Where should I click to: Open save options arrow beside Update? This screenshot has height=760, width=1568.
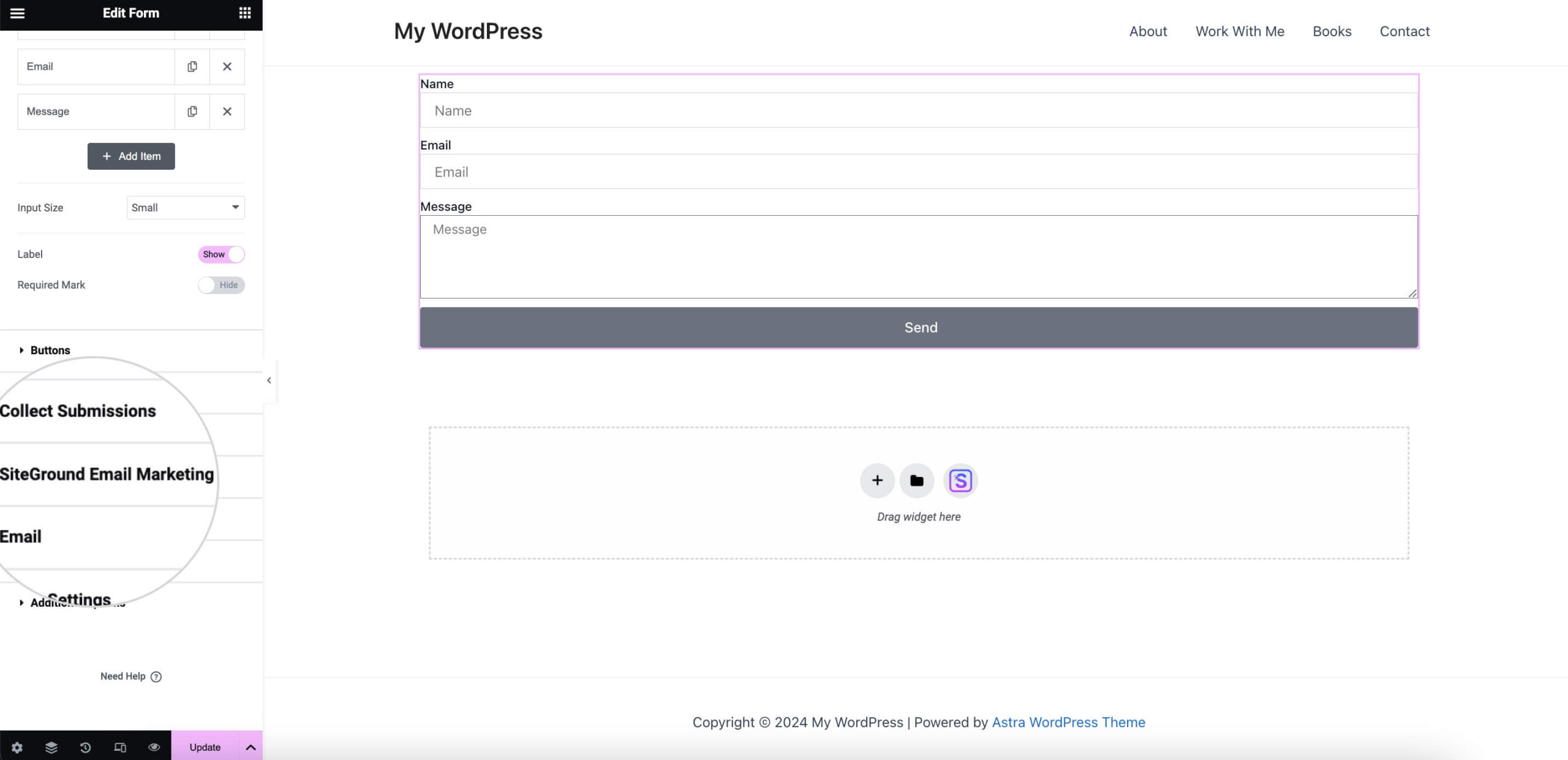pos(251,747)
